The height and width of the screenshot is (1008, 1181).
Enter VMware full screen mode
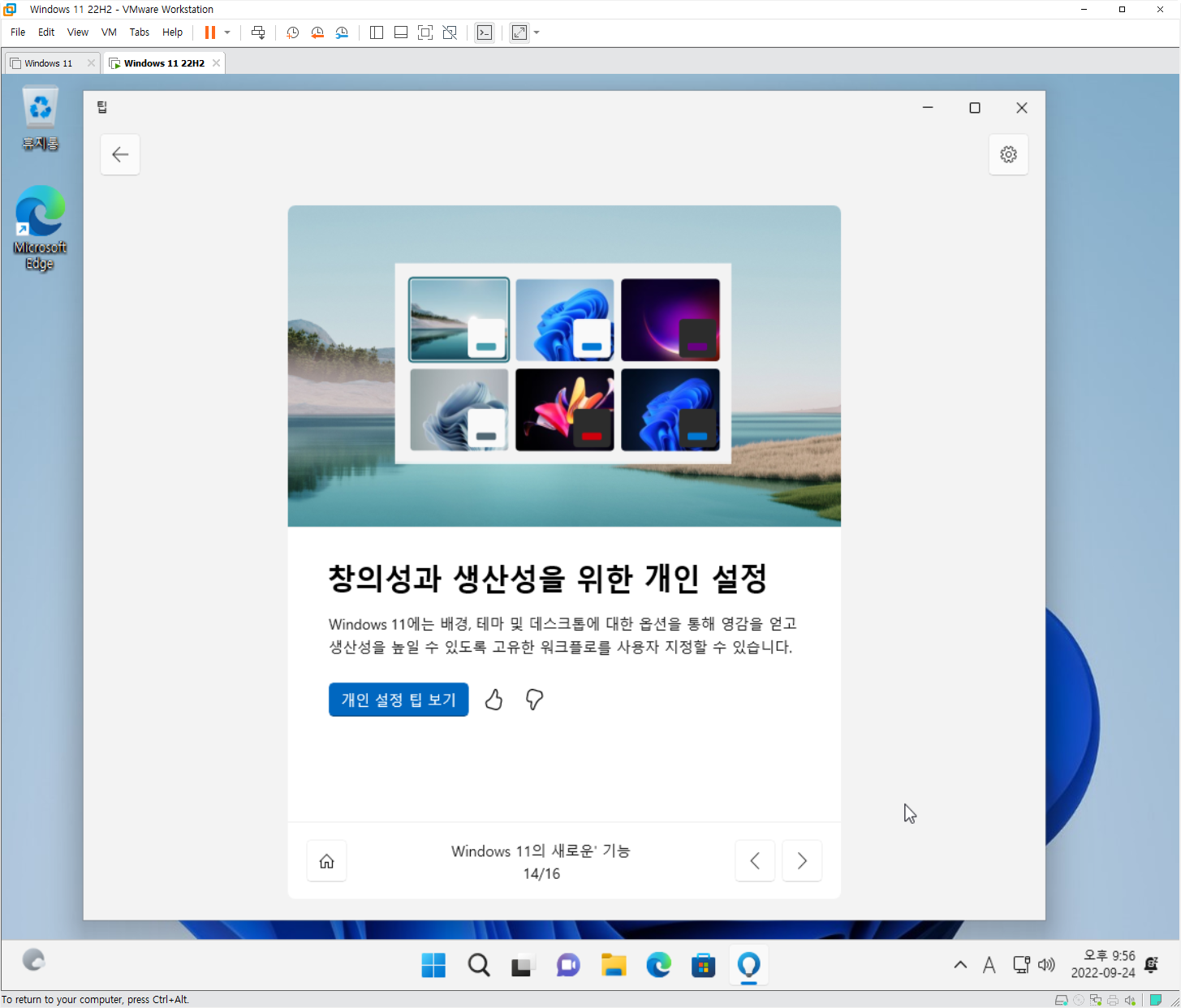click(425, 32)
